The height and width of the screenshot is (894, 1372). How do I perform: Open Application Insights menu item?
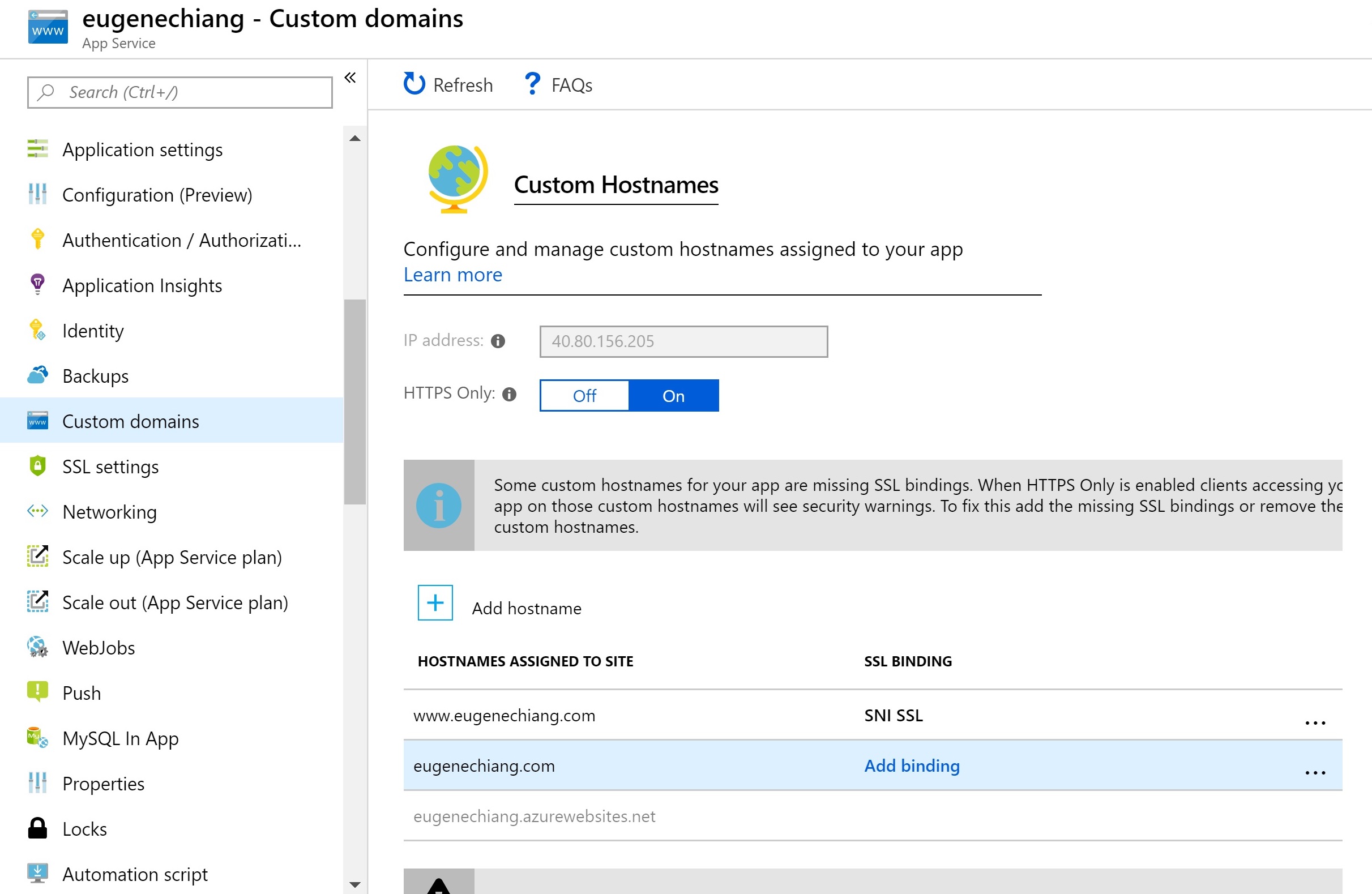coord(172,285)
